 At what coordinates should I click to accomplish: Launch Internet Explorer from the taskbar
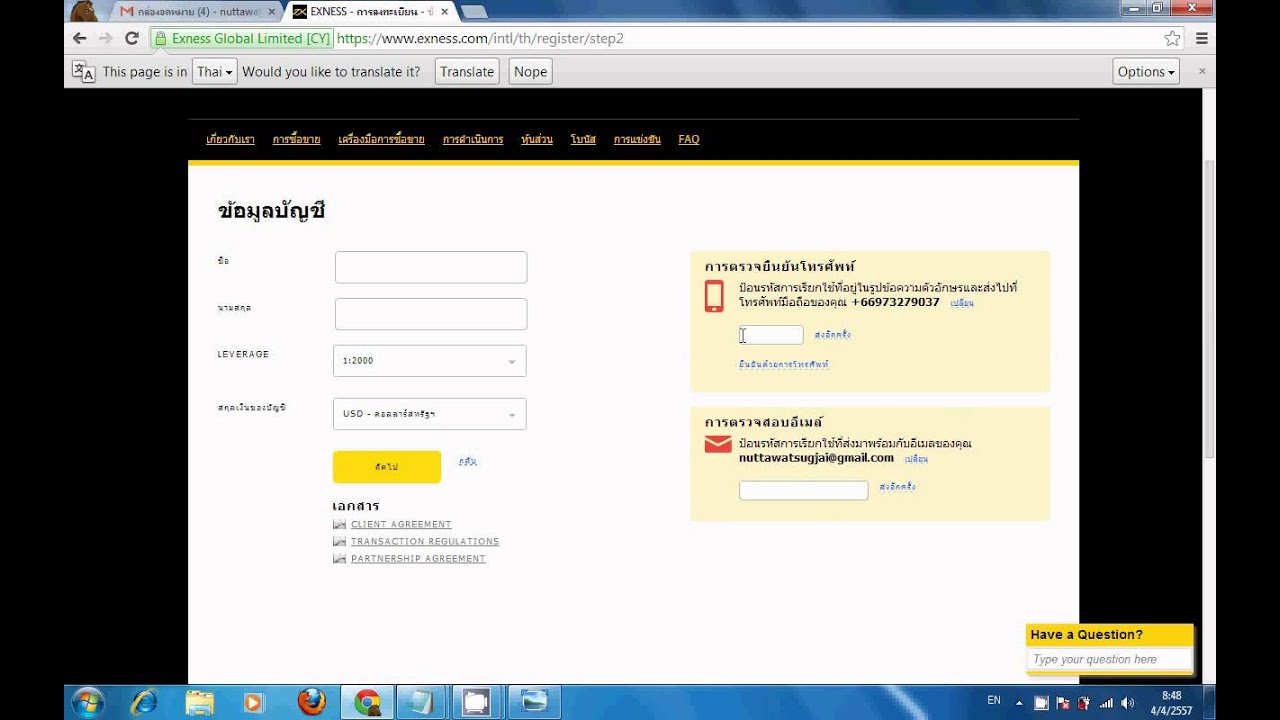click(143, 702)
